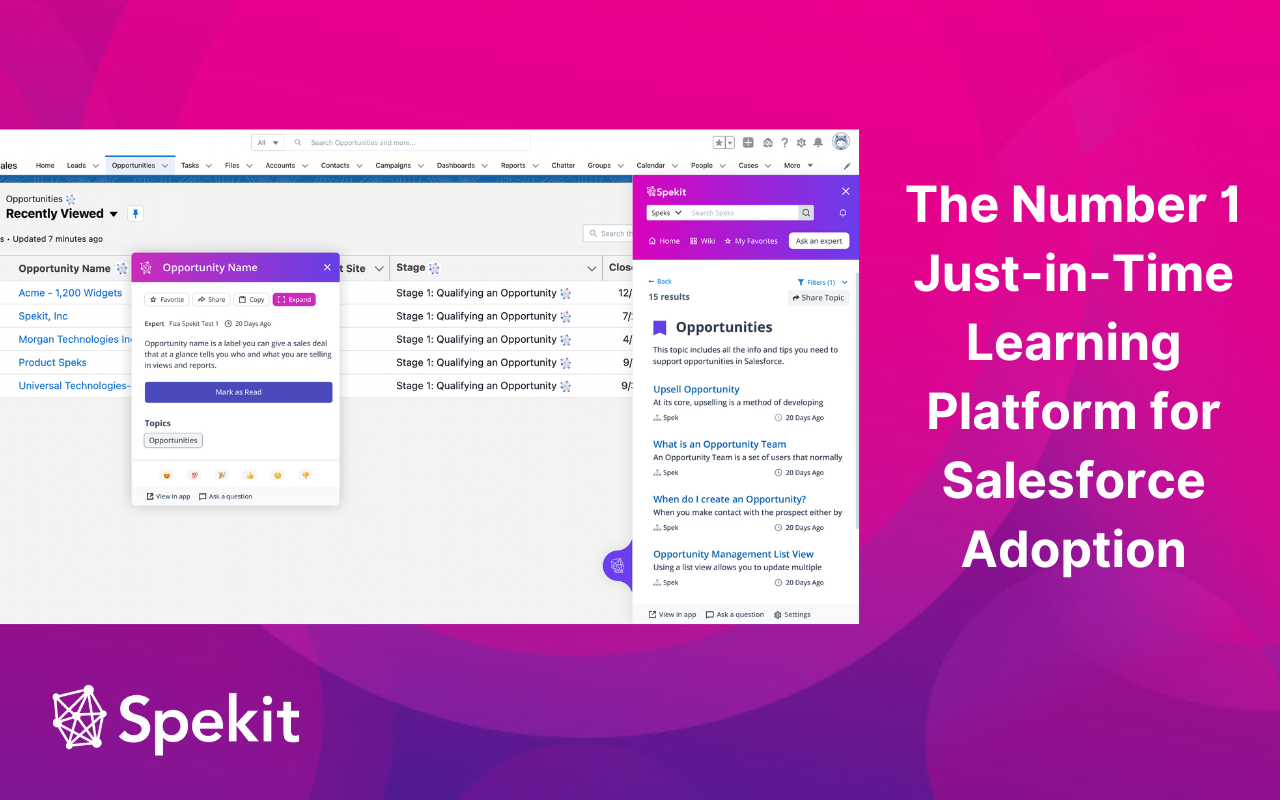The width and height of the screenshot is (1280, 800).
Task: Open the Upsell Opportunity spek
Action: [x=696, y=390]
